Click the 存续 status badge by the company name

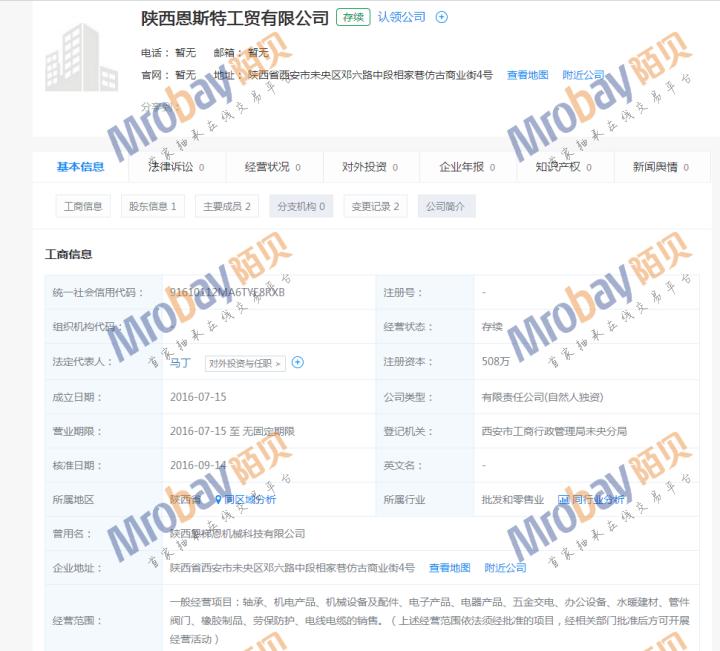point(353,17)
